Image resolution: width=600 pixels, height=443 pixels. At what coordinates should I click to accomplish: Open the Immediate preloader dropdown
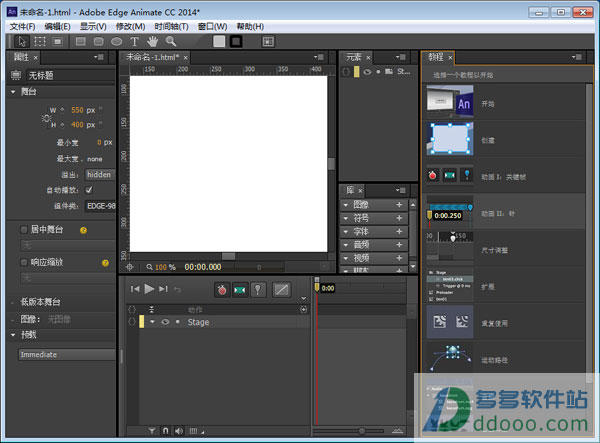(x=67, y=355)
